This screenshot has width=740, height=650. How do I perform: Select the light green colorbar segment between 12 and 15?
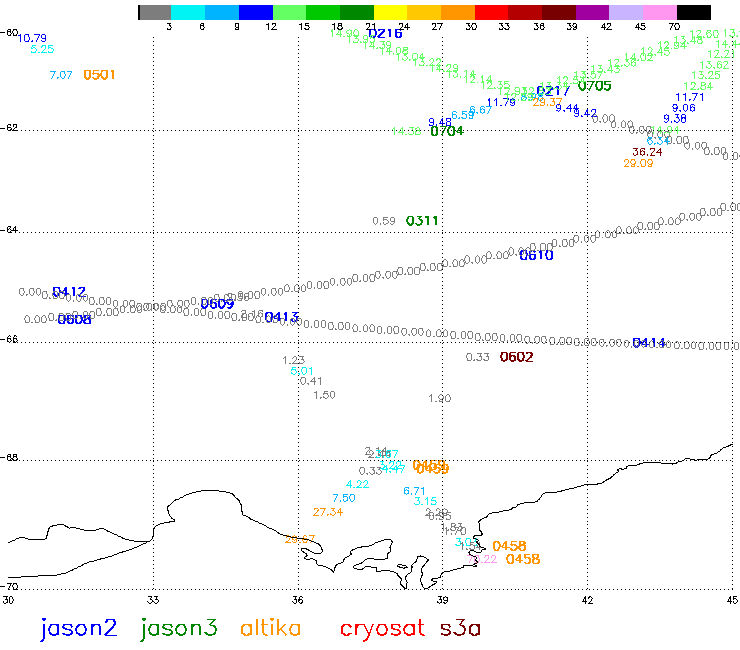tap(289, 12)
